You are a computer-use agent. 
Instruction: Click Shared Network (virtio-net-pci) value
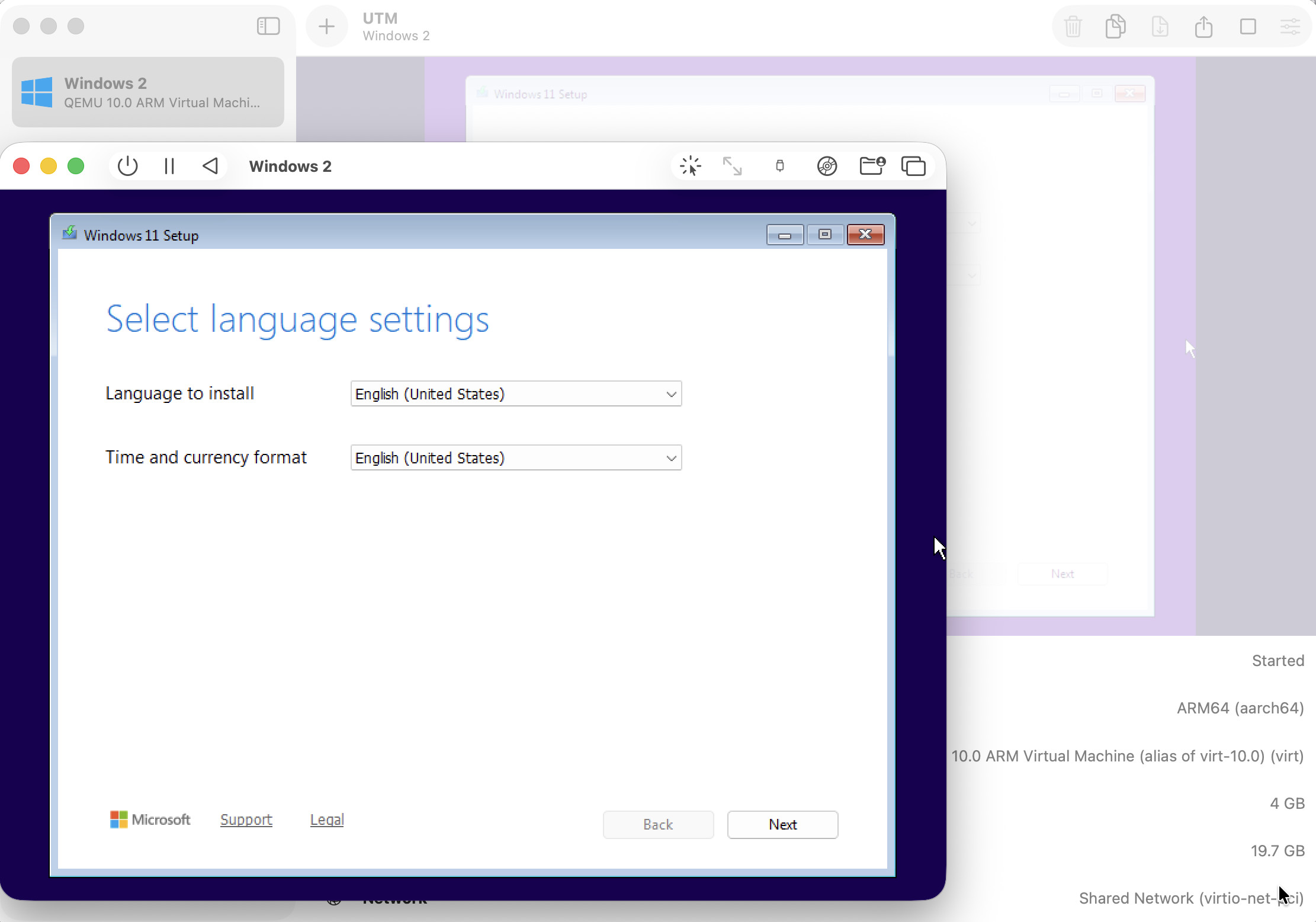point(1192,898)
